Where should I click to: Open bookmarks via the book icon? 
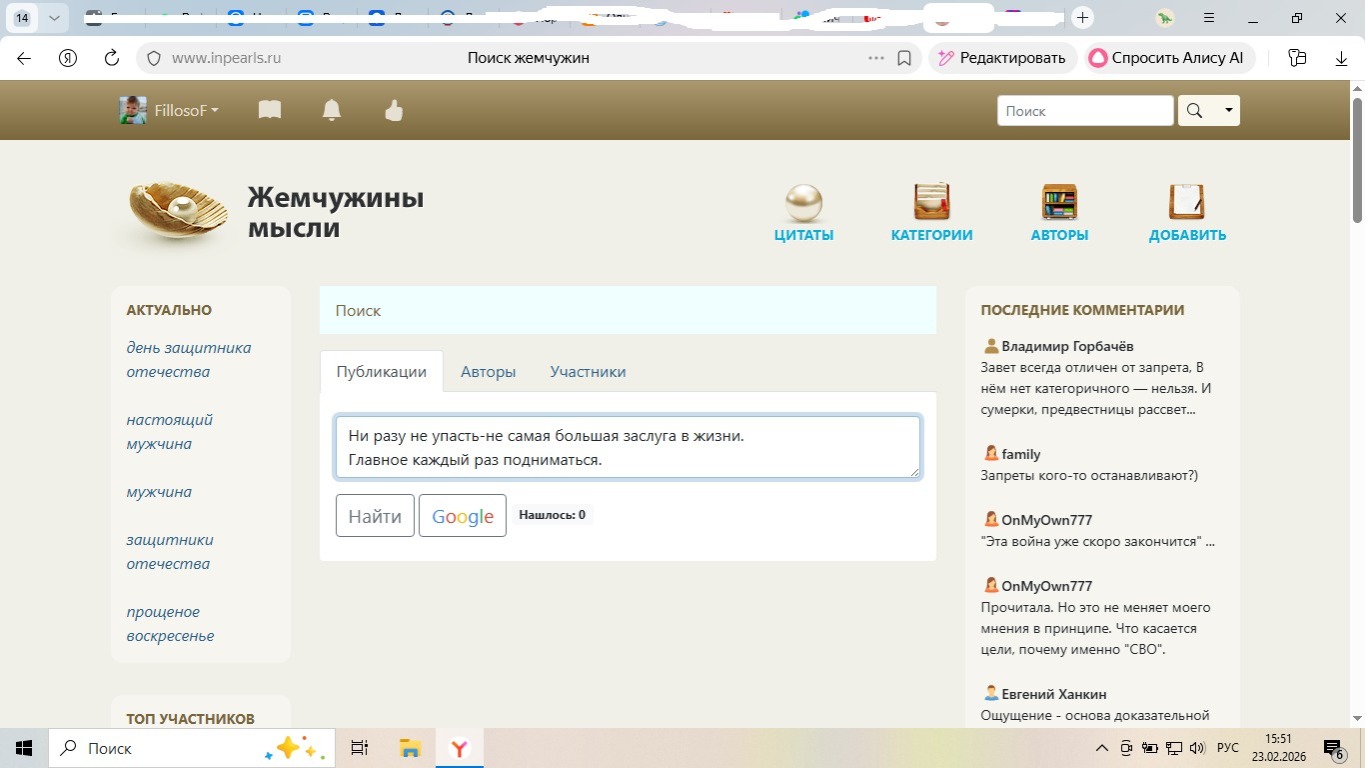pyautogui.click(x=269, y=110)
